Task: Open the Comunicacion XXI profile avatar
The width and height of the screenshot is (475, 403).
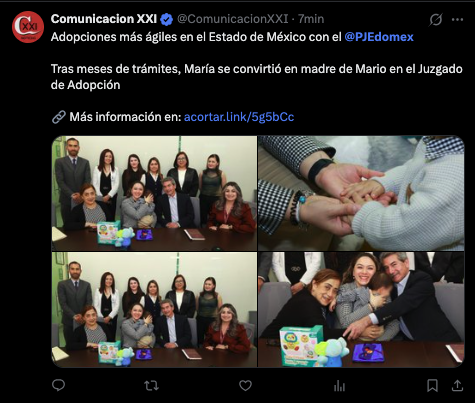Action: (28, 27)
